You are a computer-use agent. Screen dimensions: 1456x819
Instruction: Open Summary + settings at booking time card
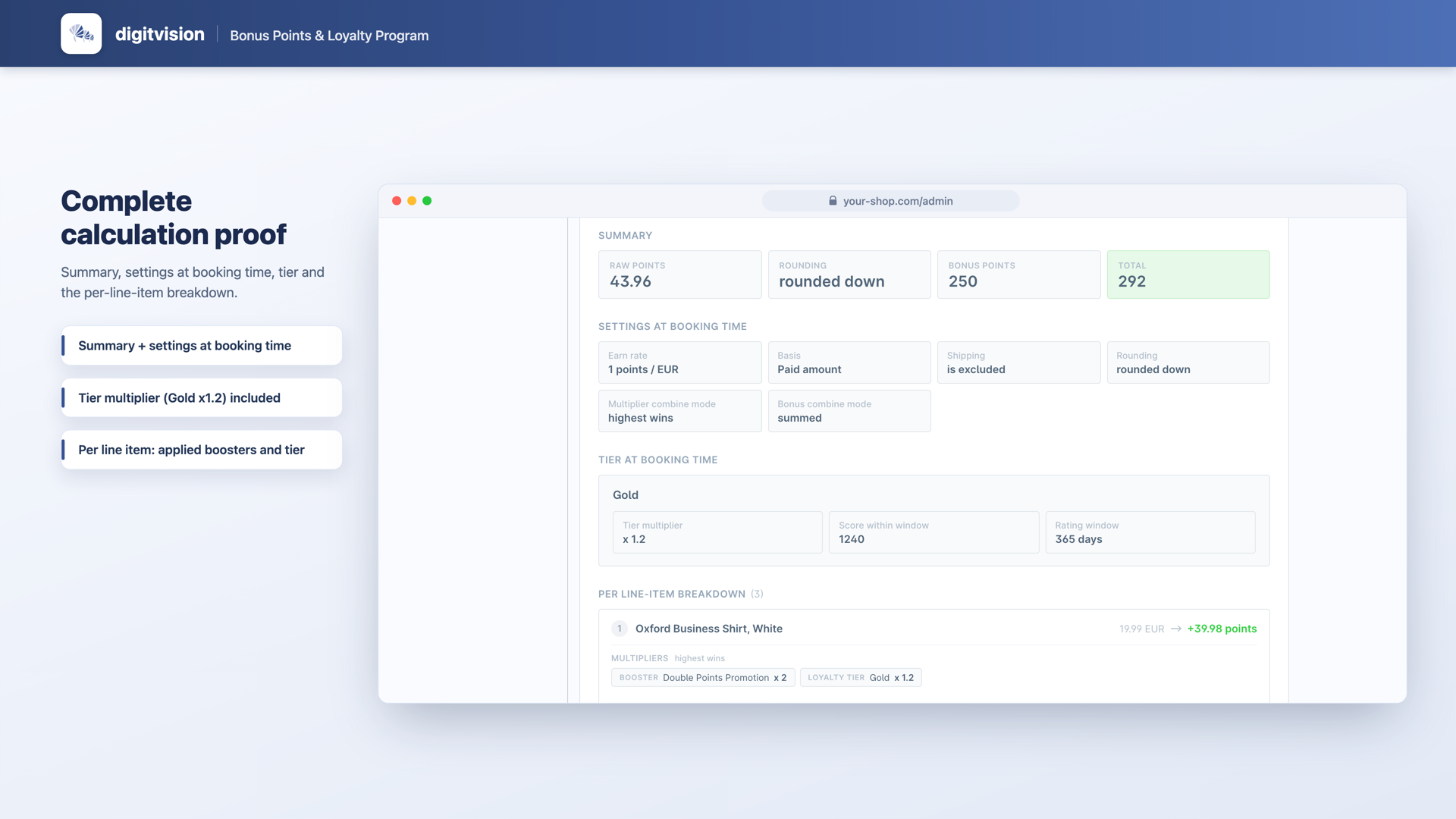(x=202, y=346)
